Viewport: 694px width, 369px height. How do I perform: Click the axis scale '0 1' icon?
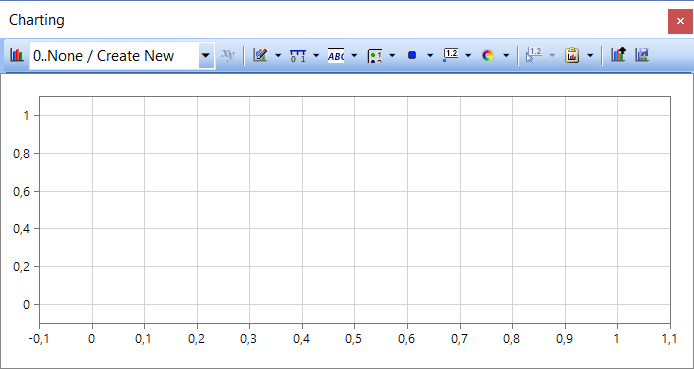tap(298, 56)
